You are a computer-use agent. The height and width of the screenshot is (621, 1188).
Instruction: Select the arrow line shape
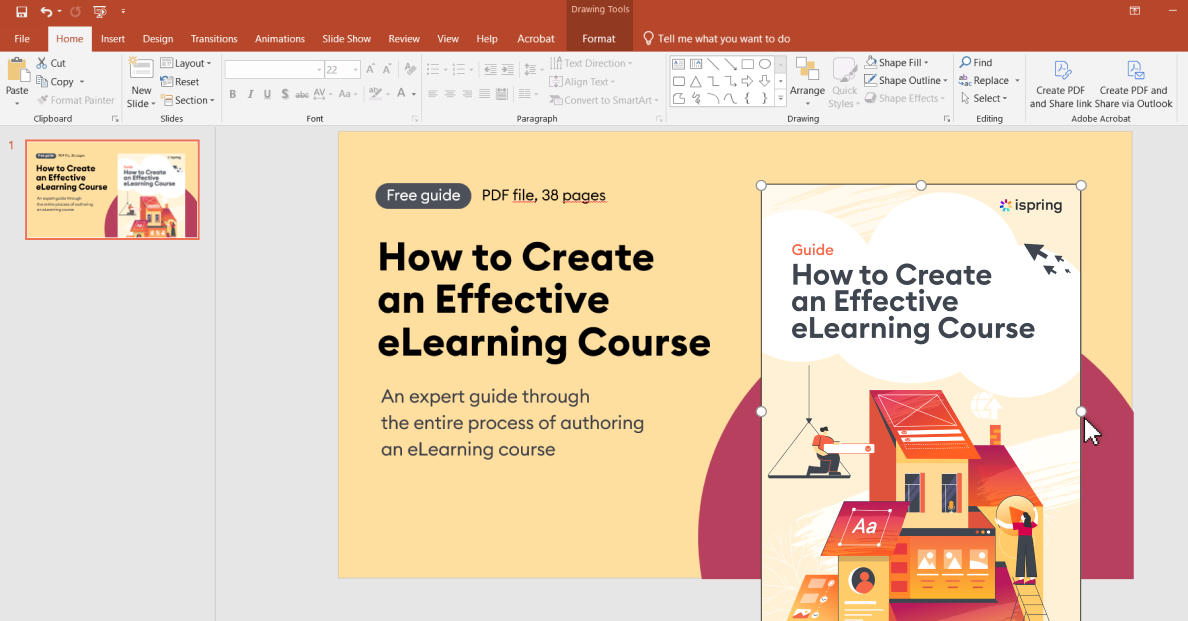coord(730,64)
